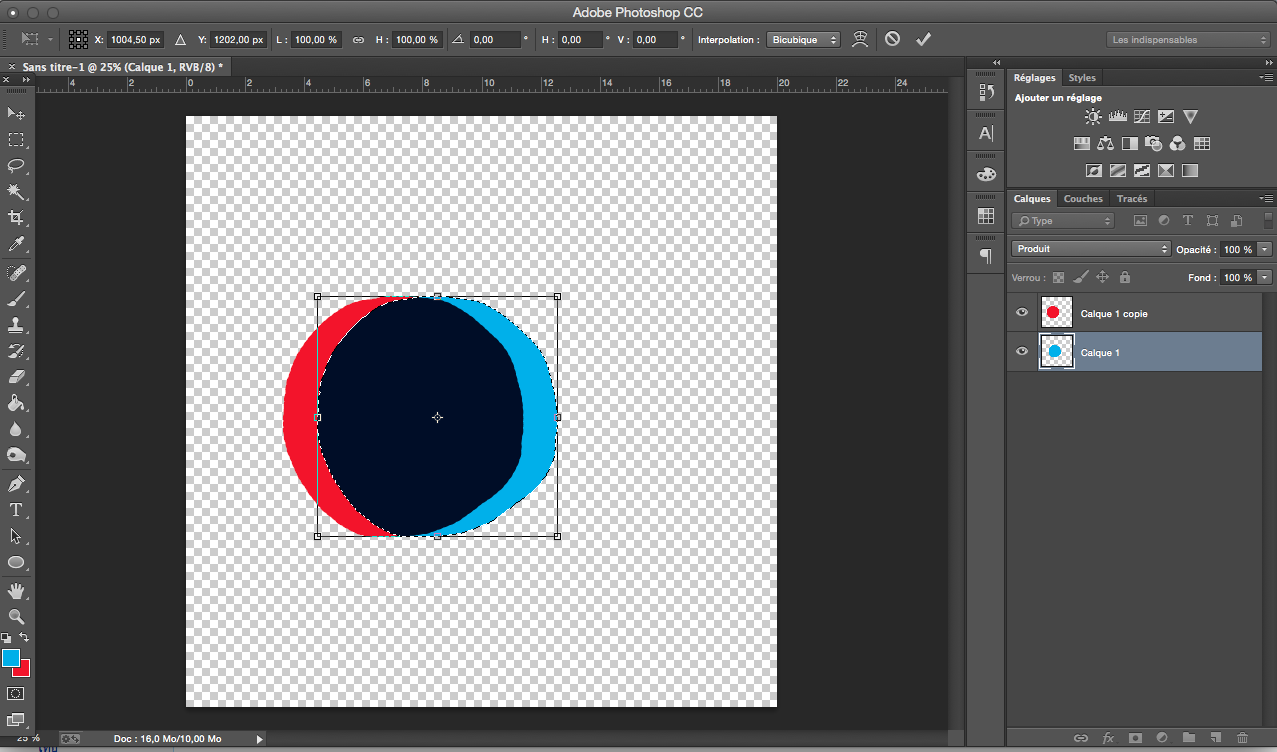The image size is (1277, 752).
Task: Switch to the Styles tab
Action: [x=1082, y=78]
